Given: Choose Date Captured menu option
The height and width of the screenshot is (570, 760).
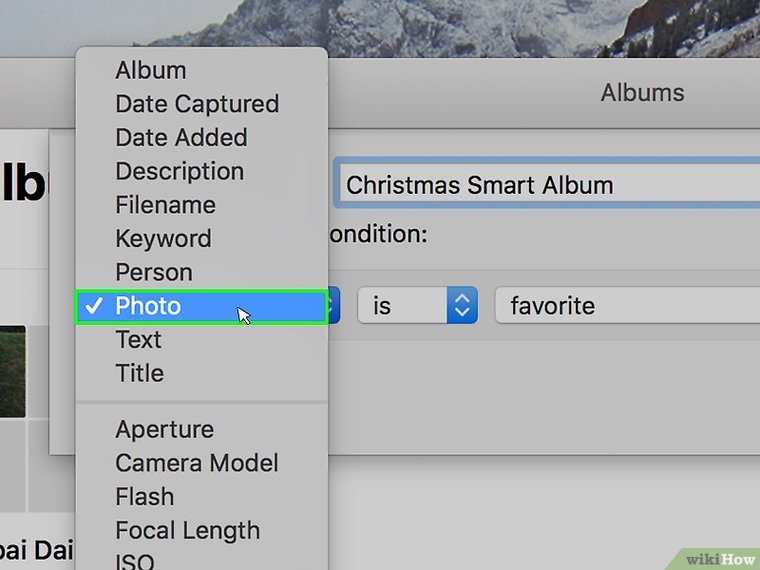Looking at the screenshot, I should coord(197,104).
